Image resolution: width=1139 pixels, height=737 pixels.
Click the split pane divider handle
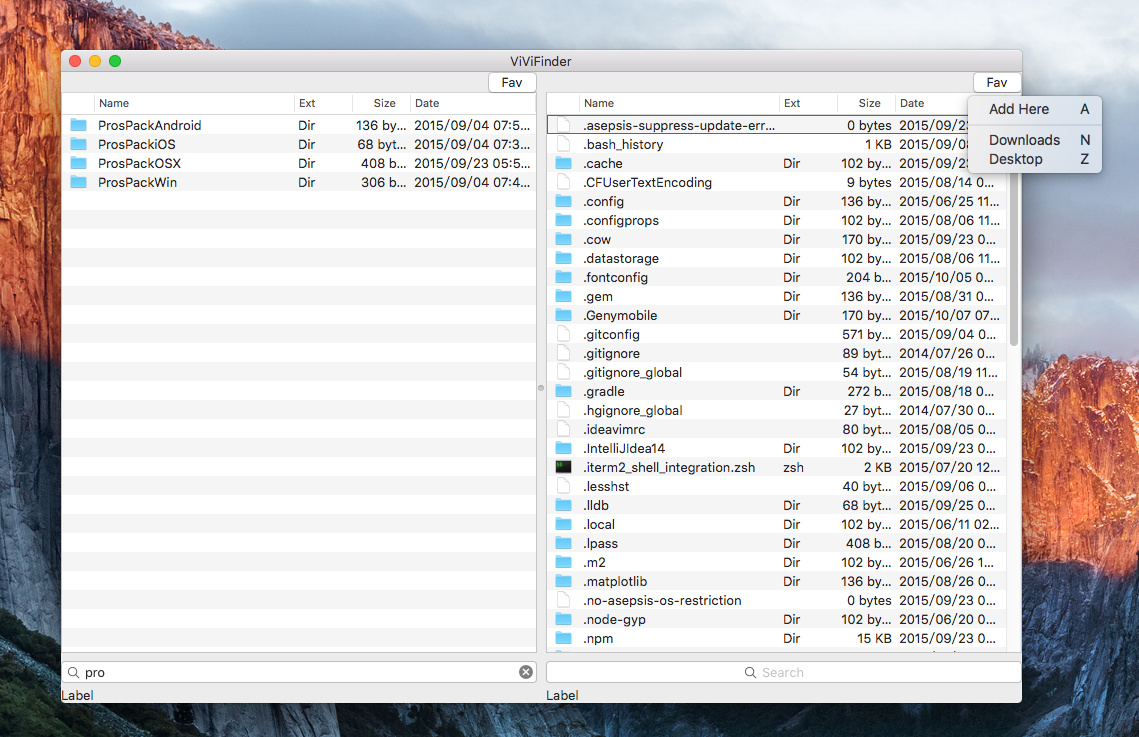[541, 388]
